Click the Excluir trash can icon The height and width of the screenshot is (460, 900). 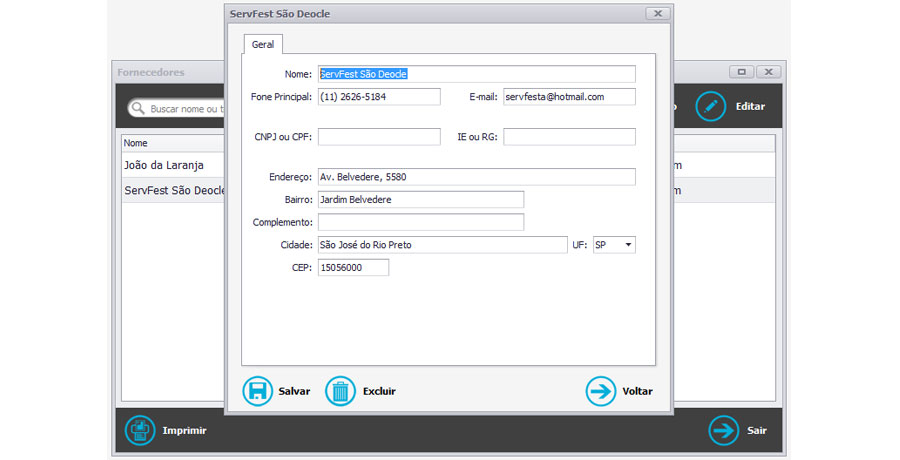coord(340,391)
